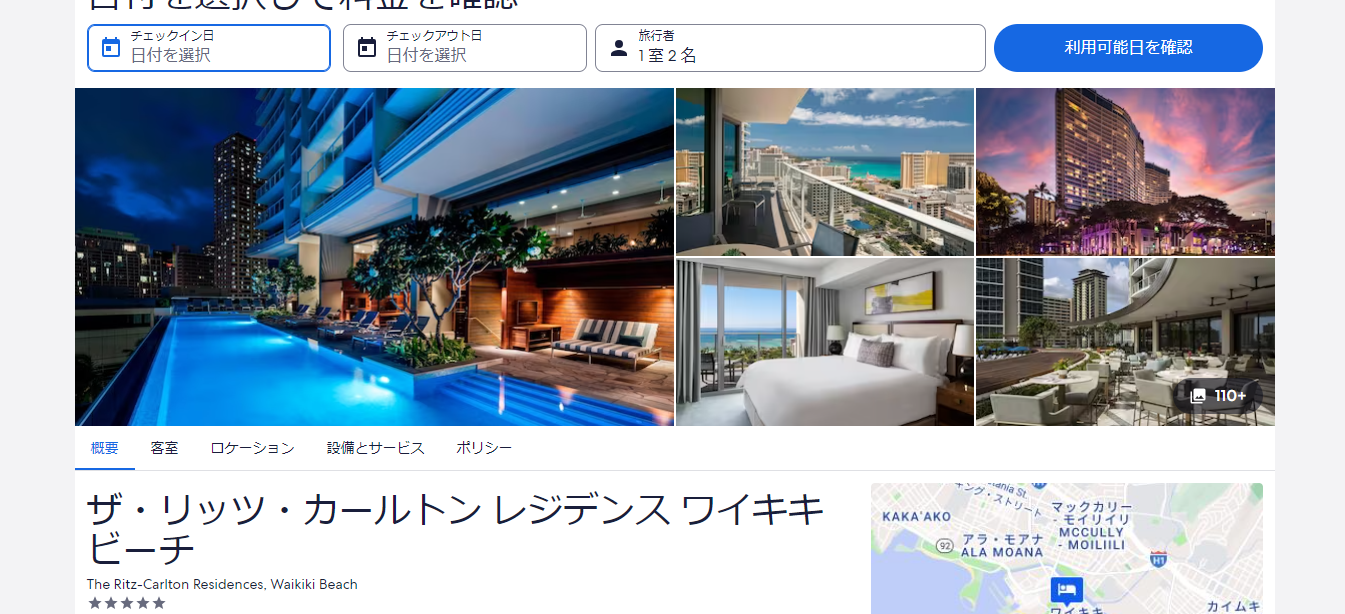
Task: Click the travelers person icon
Action: 619,48
